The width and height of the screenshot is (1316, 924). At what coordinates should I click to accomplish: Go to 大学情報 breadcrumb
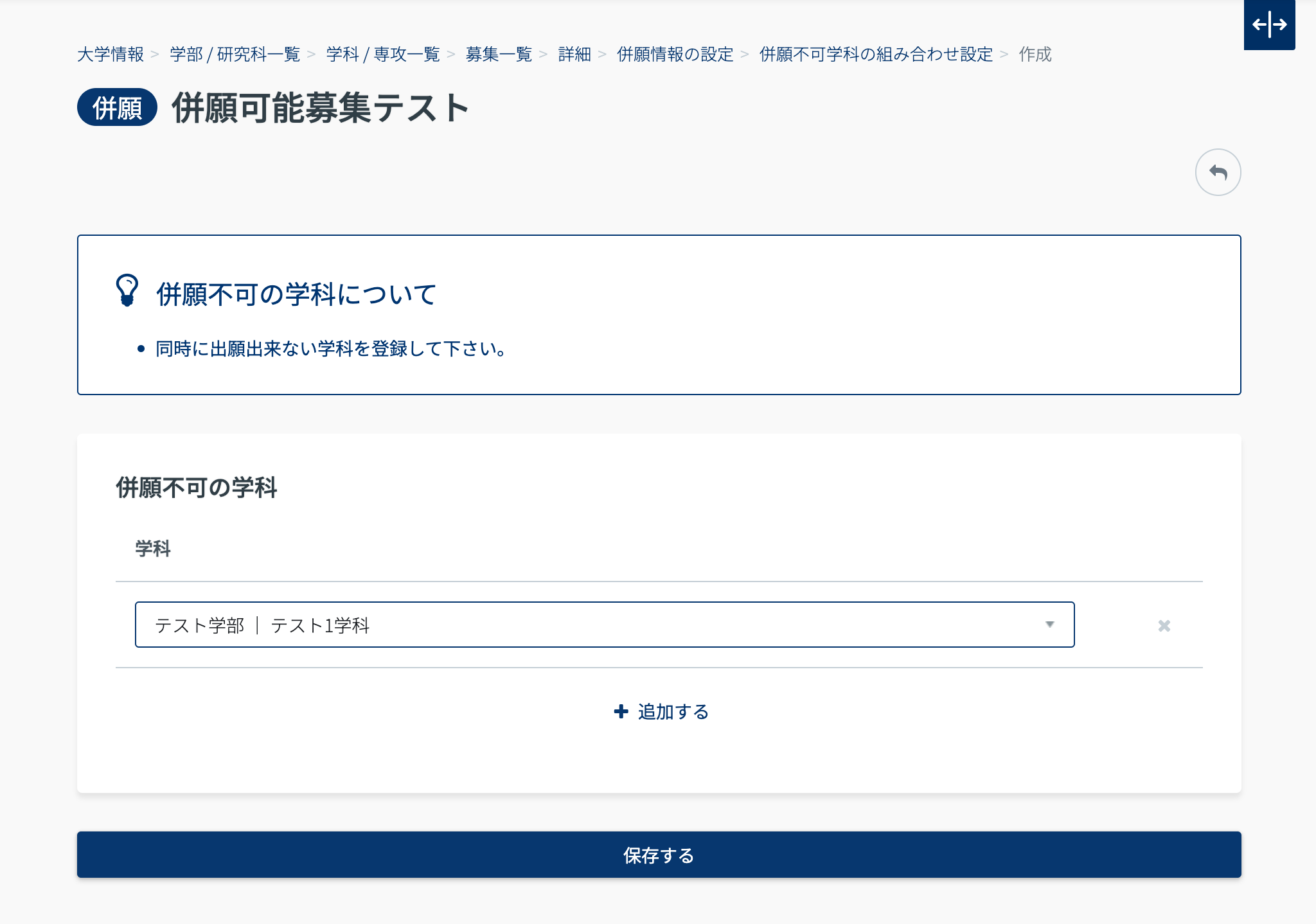[111, 55]
